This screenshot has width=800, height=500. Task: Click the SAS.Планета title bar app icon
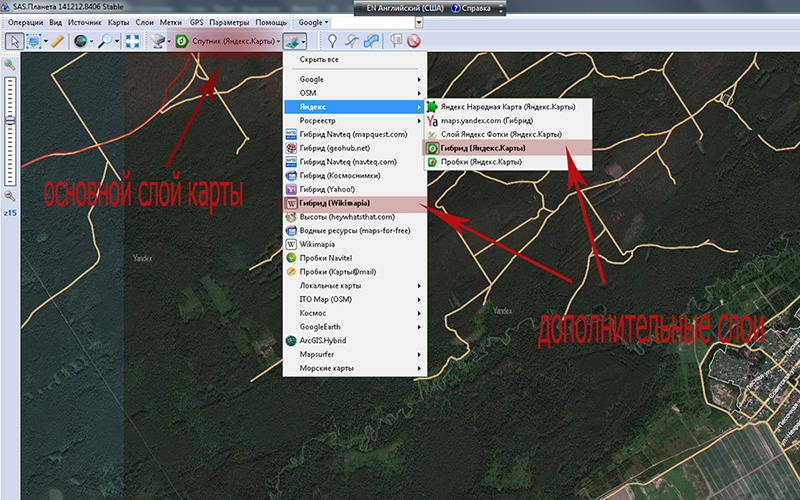[6, 7]
